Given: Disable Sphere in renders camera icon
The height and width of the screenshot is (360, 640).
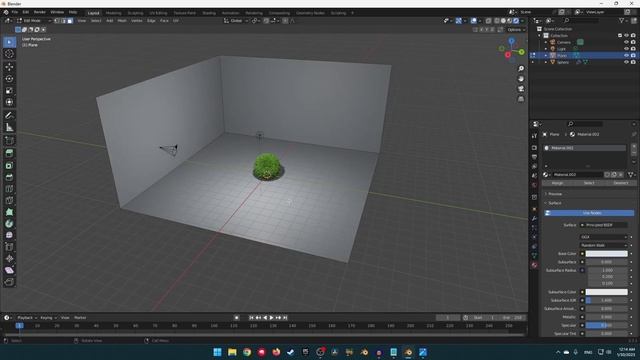Looking at the screenshot, I should click(633, 62).
